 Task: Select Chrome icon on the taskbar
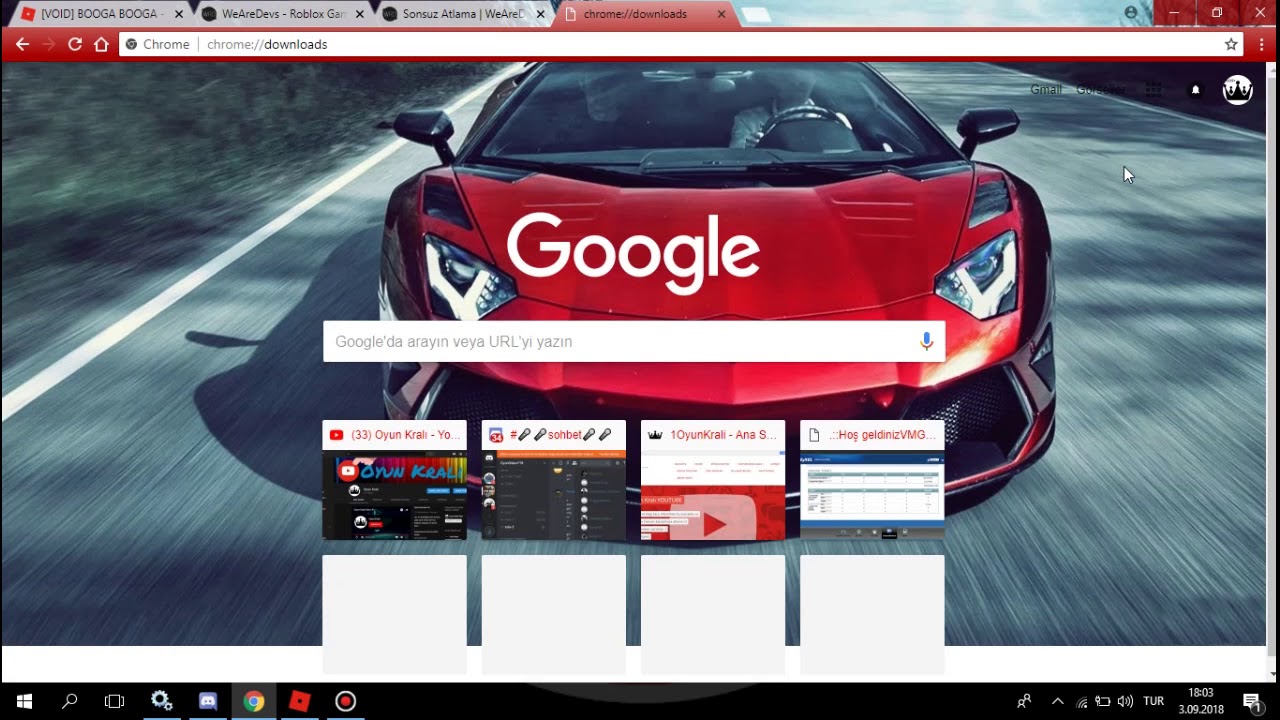coord(254,701)
